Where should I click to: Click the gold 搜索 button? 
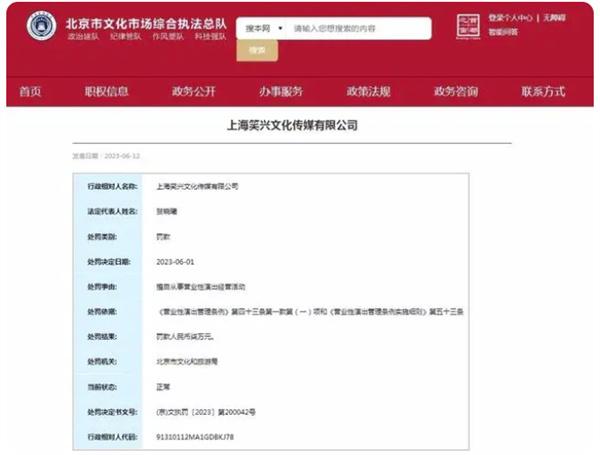pyautogui.click(x=257, y=50)
